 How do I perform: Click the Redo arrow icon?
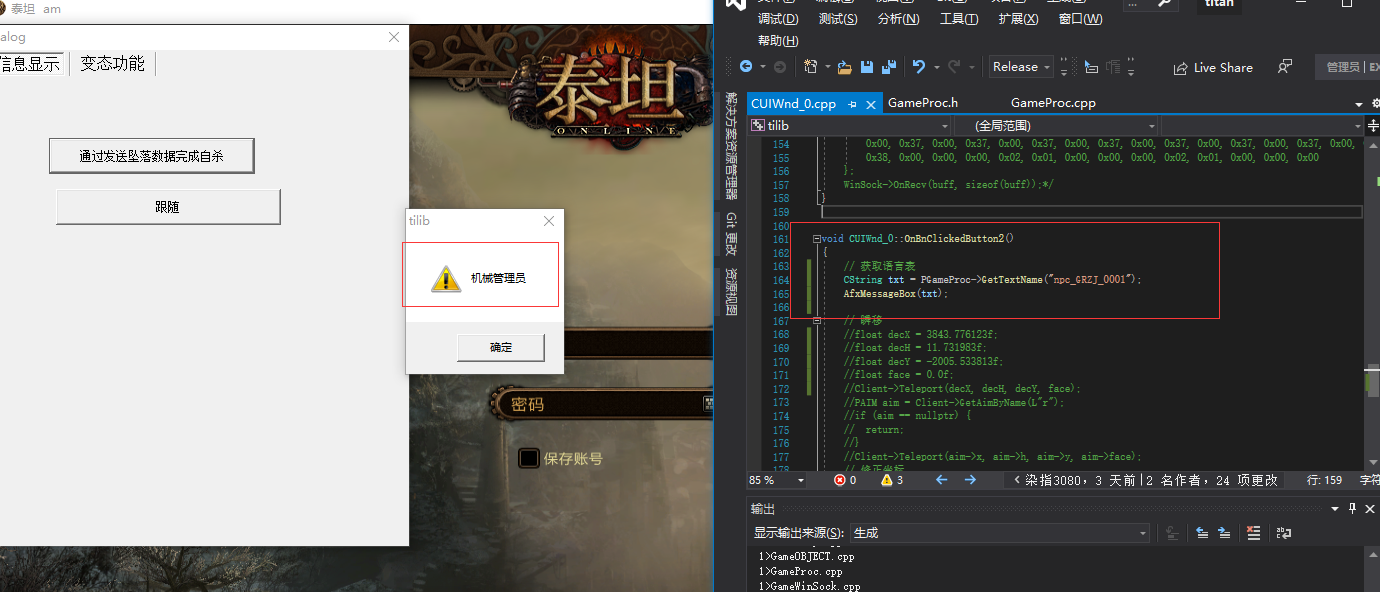[x=954, y=67]
